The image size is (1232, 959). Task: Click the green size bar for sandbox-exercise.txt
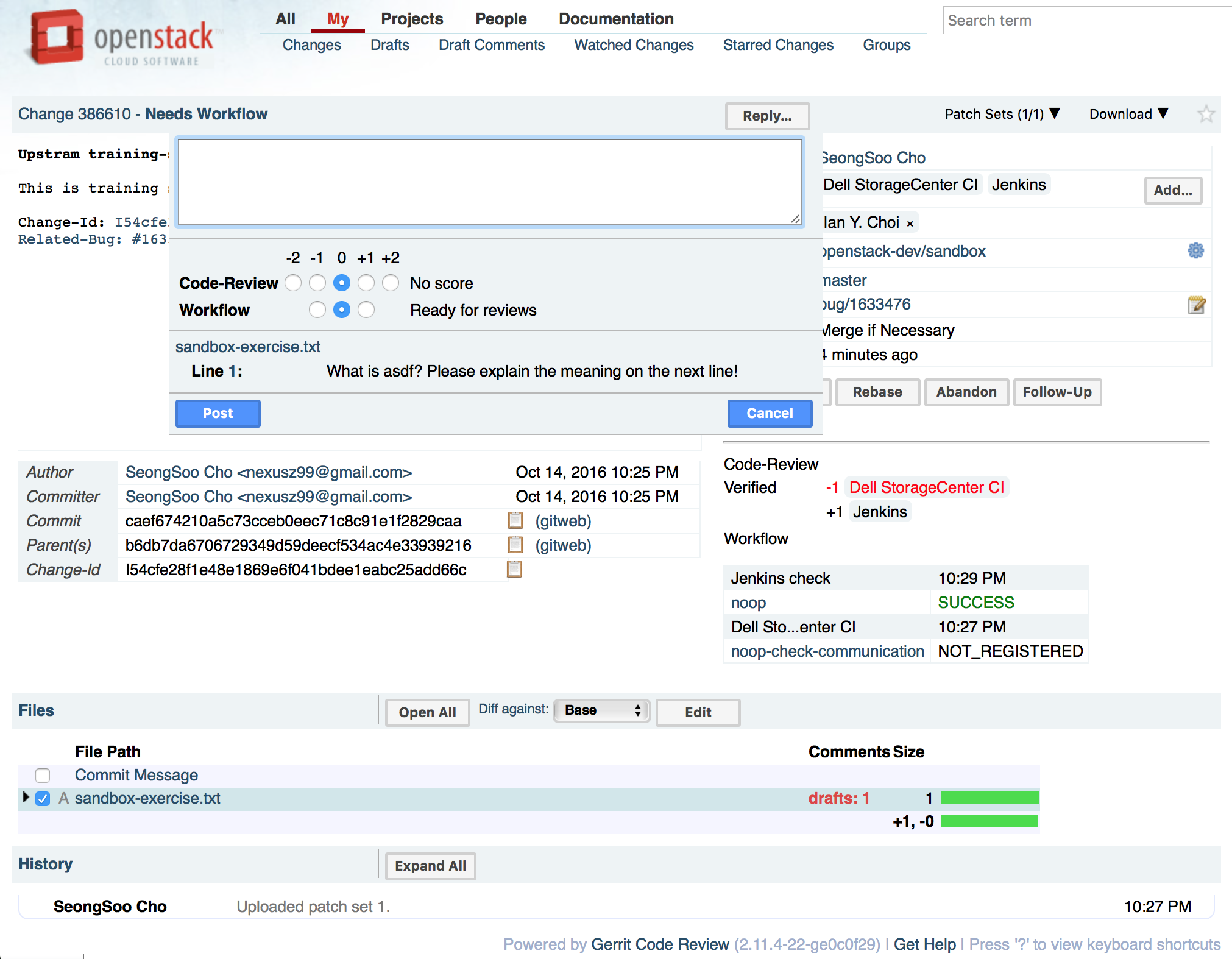[989, 798]
